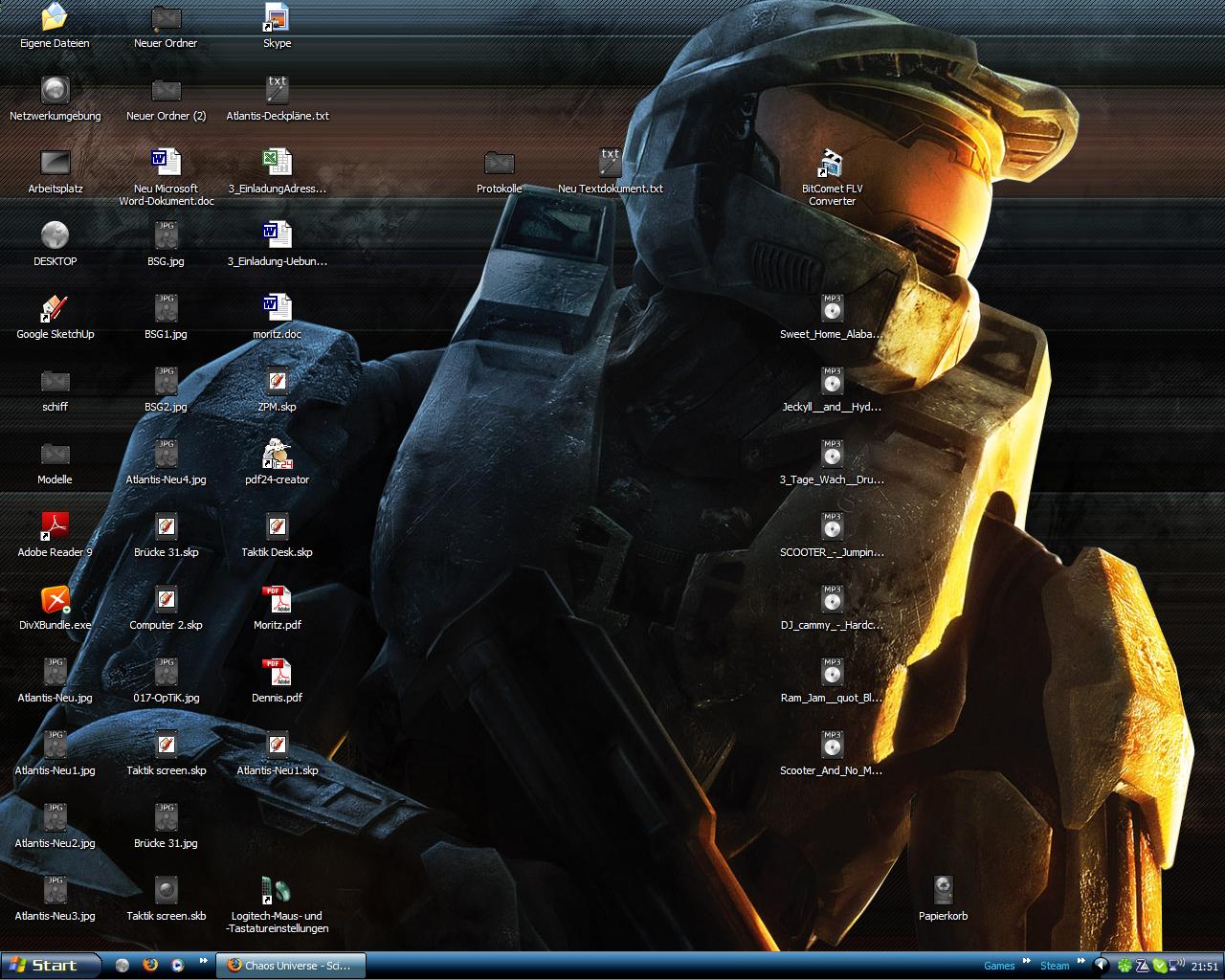Show hidden system tray icons
1225x980 pixels.
[1102, 966]
